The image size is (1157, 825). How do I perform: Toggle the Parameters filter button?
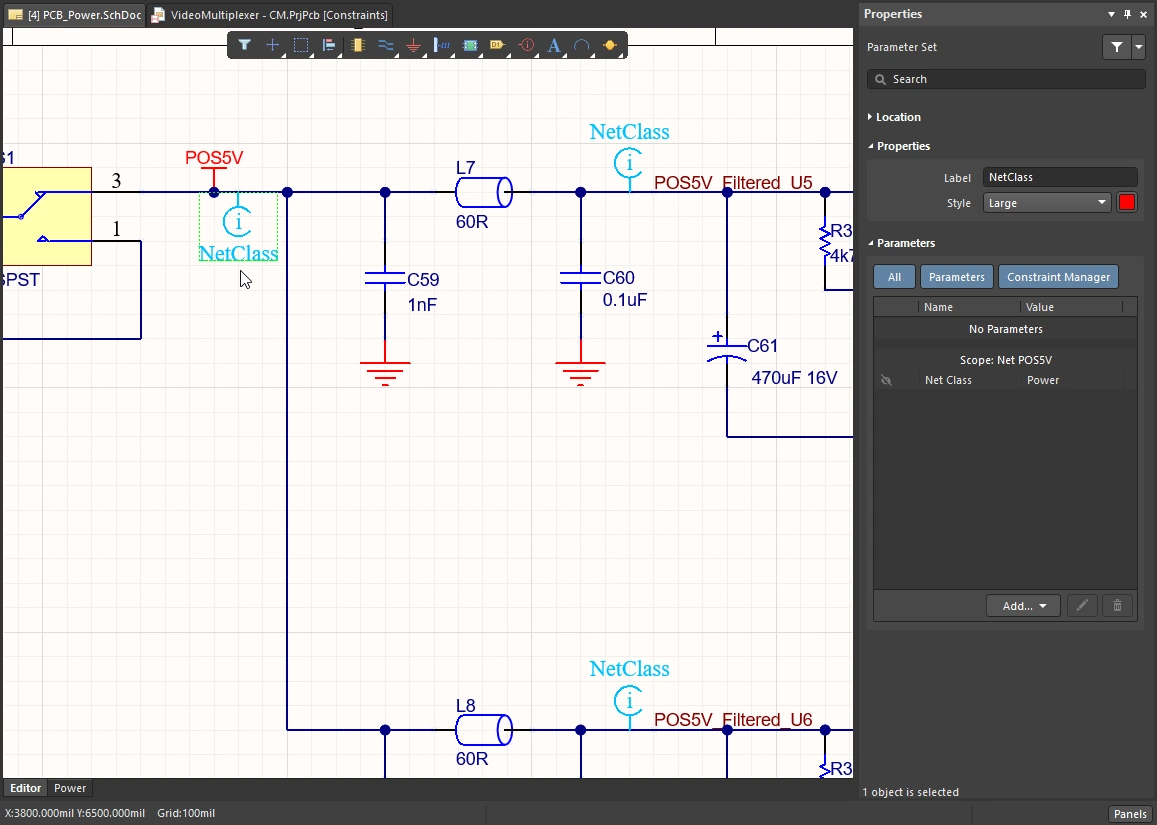(x=956, y=277)
